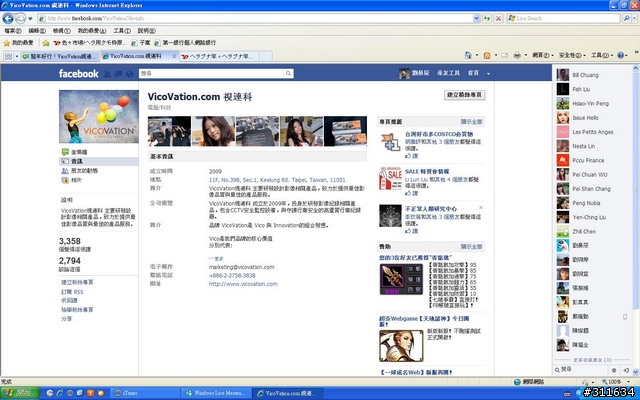640x400 pixels.
Task: Open the 檔案(F) menu
Action: (13, 31)
